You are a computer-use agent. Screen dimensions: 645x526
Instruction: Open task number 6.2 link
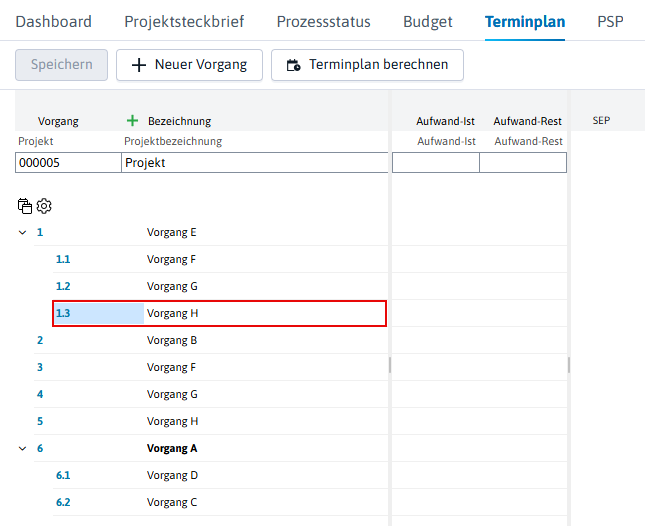(x=63, y=503)
